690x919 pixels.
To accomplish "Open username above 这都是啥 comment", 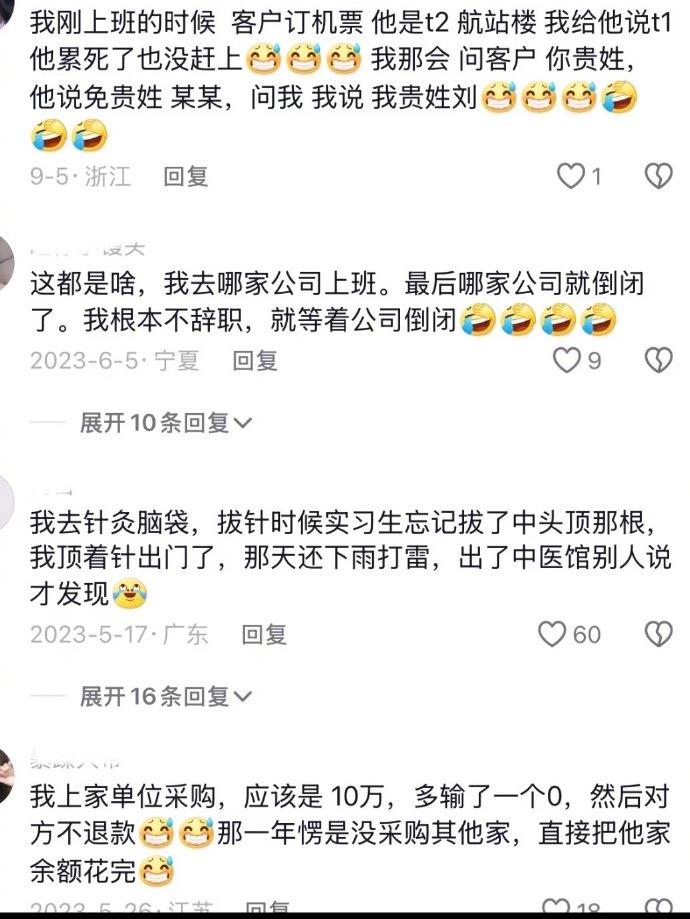I will pos(87,250).
